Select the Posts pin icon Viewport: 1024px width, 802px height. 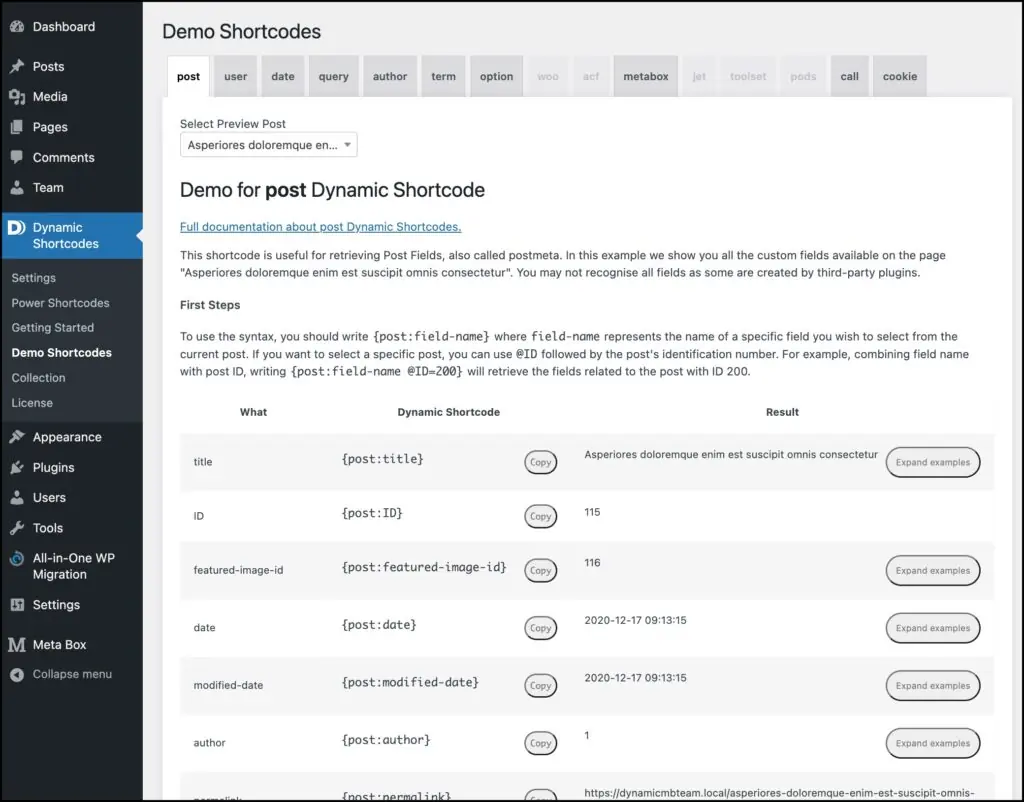point(16,66)
